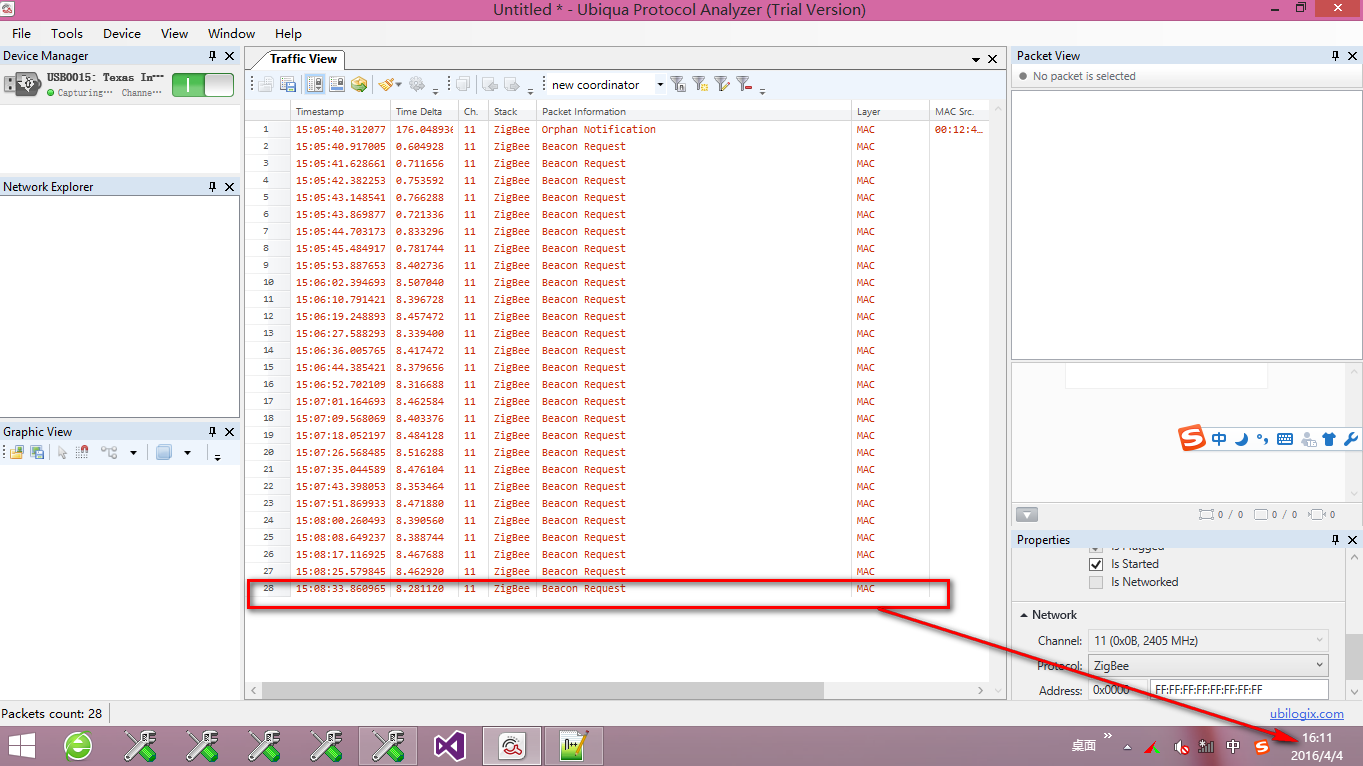Screen dimensions: 1363x766
Task: Select the Orphan Notification packet row
Action: coord(616,130)
